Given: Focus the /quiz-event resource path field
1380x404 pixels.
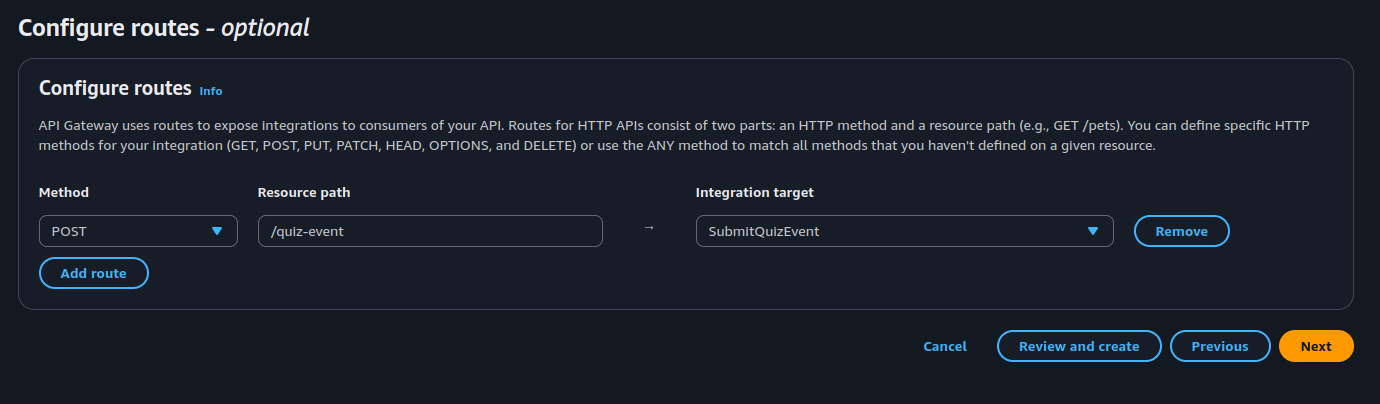Looking at the screenshot, I should (430, 231).
